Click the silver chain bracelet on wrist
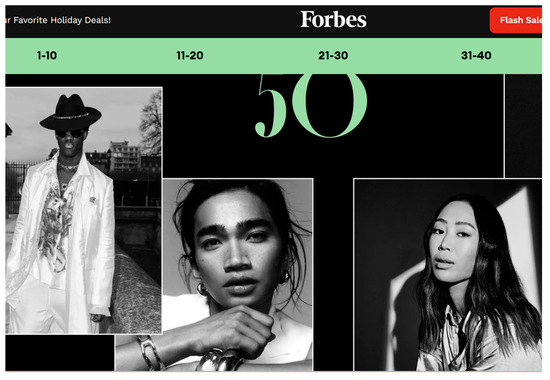This screenshot has width=550, height=380. tap(150, 353)
